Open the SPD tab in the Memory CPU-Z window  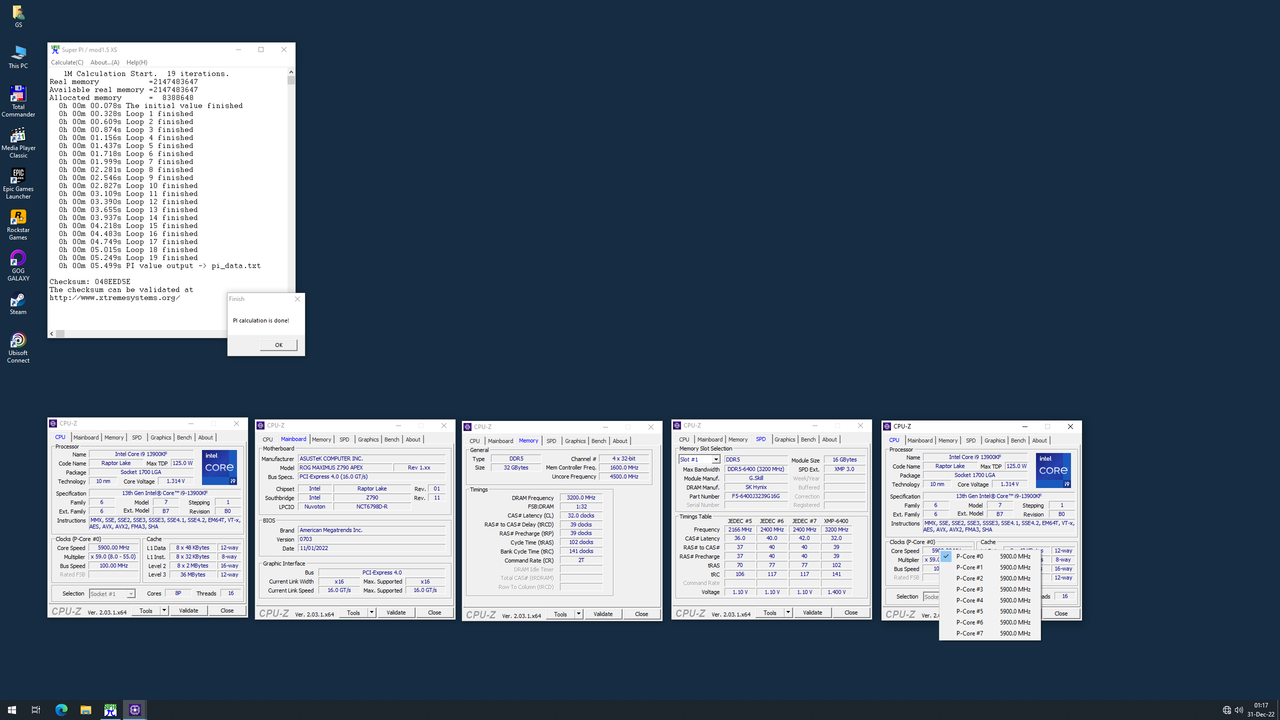[x=551, y=440]
